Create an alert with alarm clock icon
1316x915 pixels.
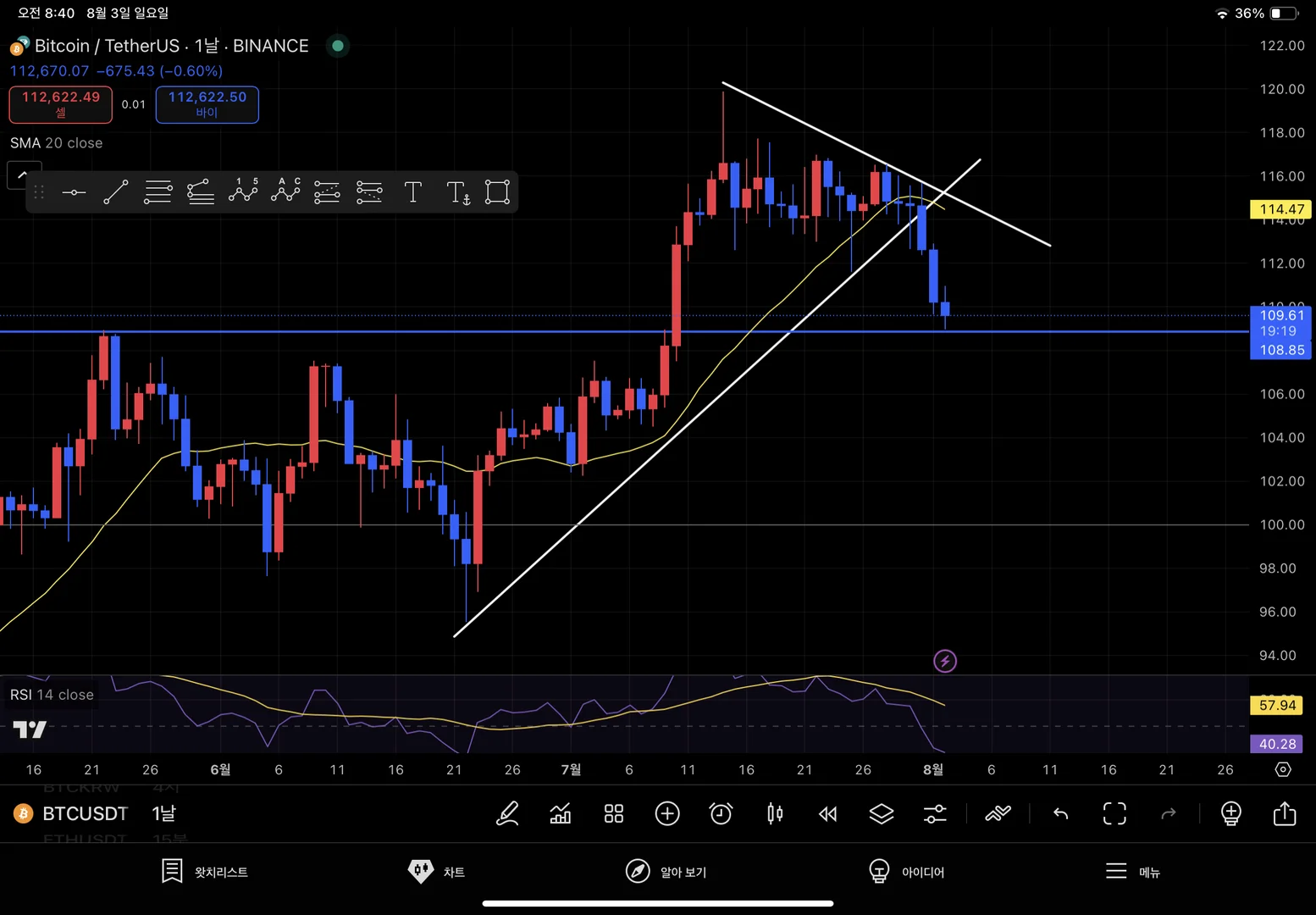[x=721, y=814]
